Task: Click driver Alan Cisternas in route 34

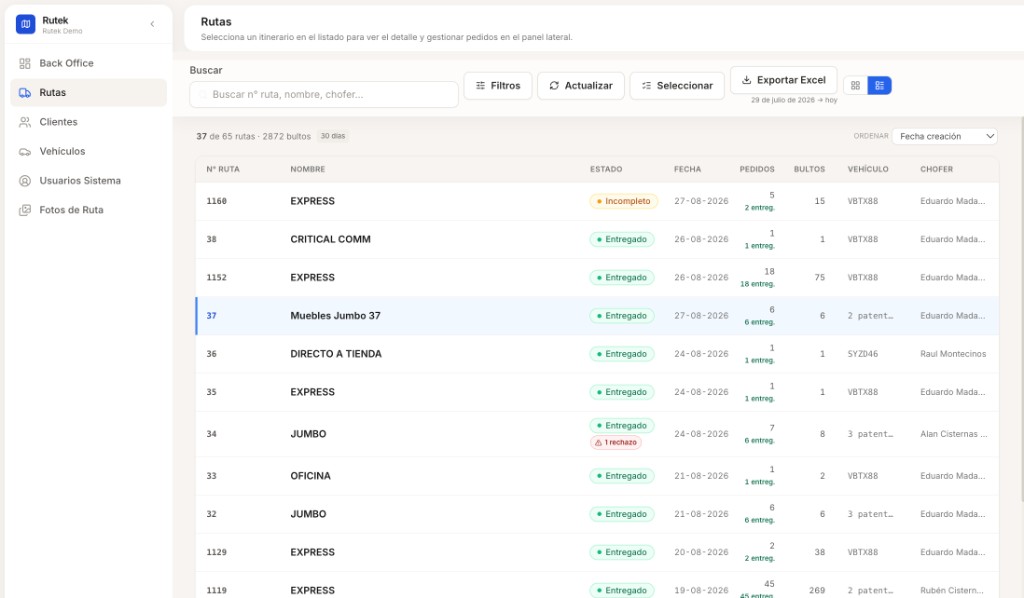Action: pos(953,434)
